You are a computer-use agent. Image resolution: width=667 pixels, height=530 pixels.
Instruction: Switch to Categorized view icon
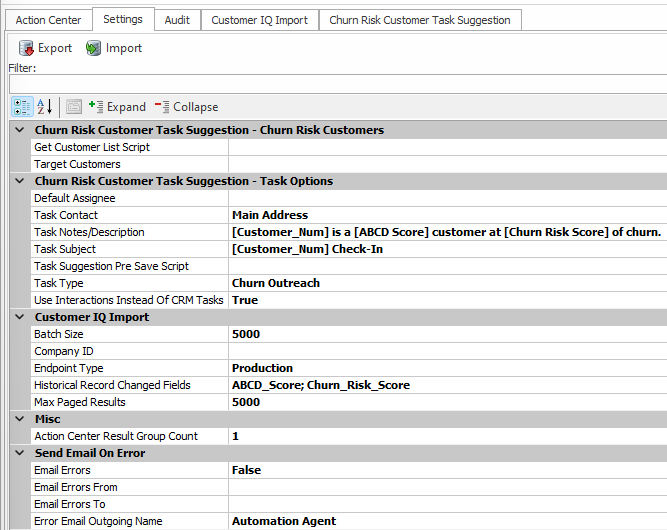point(22,107)
